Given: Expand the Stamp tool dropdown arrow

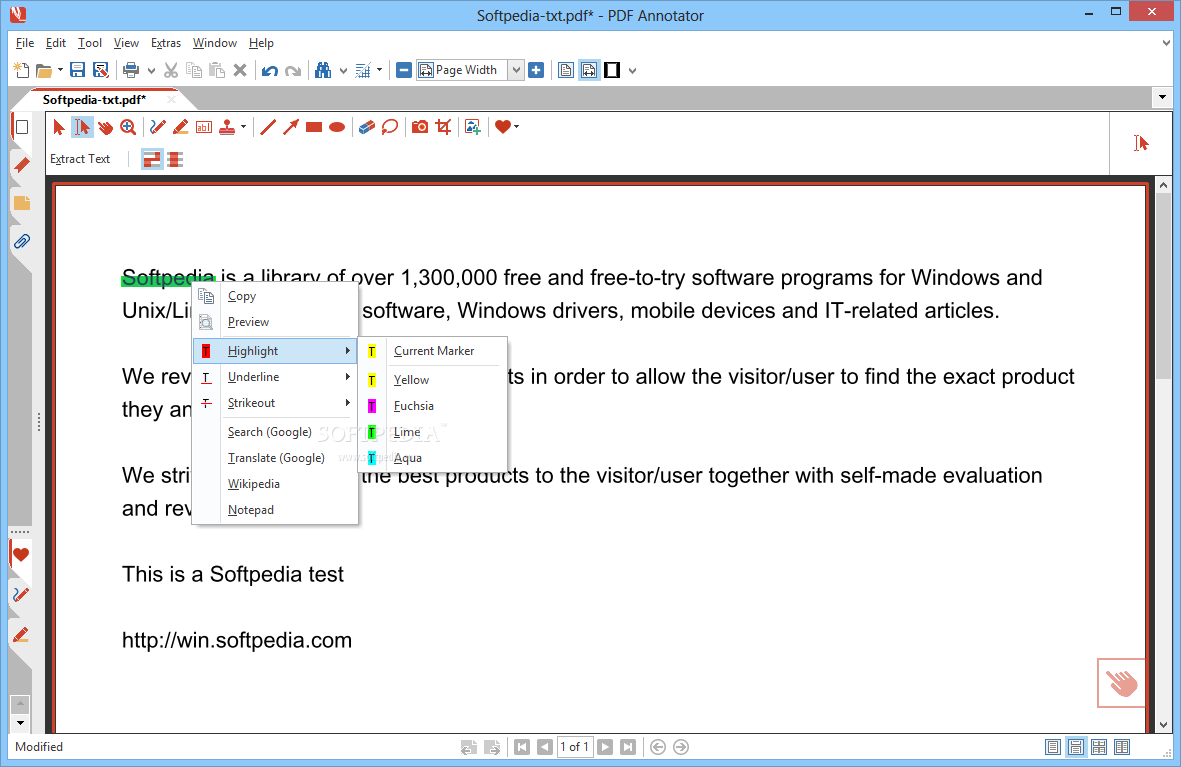Looking at the screenshot, I should pyautogui.click(x=243, y=127).
